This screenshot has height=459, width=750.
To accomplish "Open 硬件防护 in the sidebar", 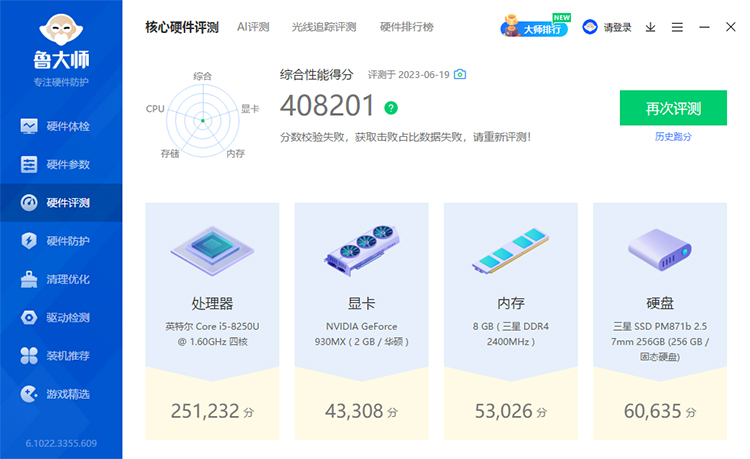I will pyautogui.click(x=61, y=241).
